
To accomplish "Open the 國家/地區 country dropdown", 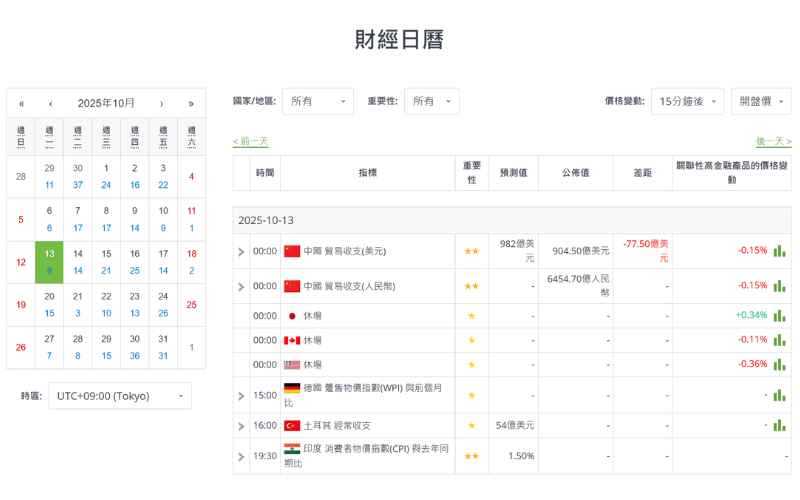I will click(317, 101).
